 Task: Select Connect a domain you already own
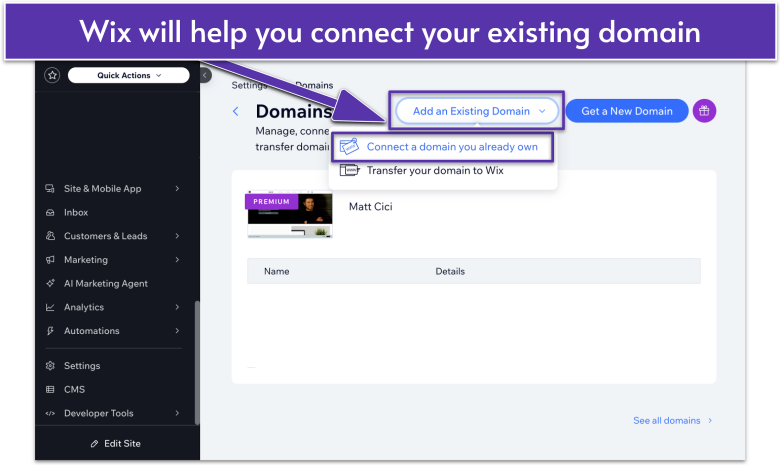pyautogui.click(x=443, y=147)
